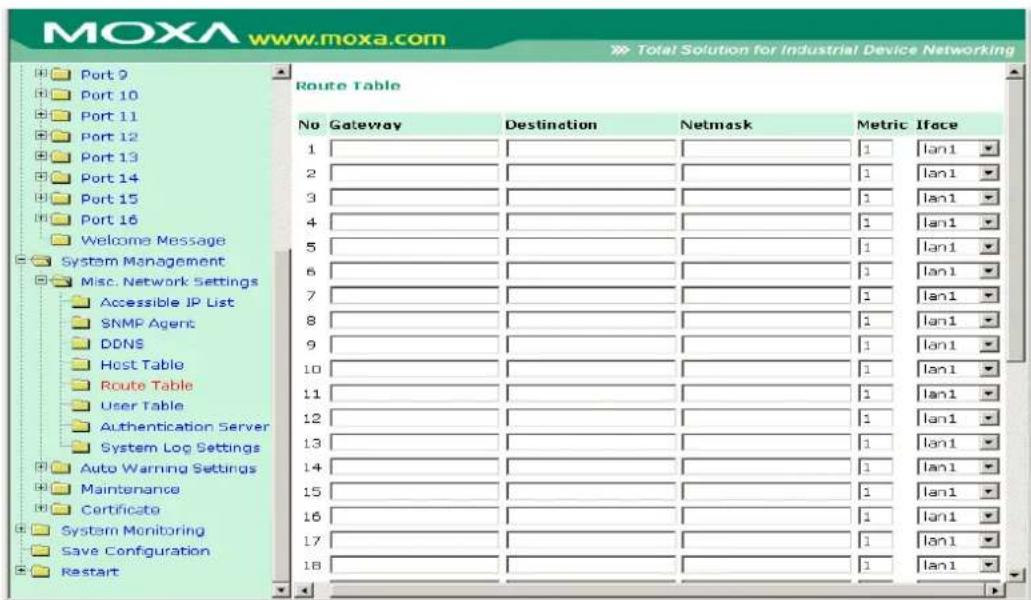Click the folder icon beside User Table
This screenshot has width=1031, height=600.
(x=80, y=406)
